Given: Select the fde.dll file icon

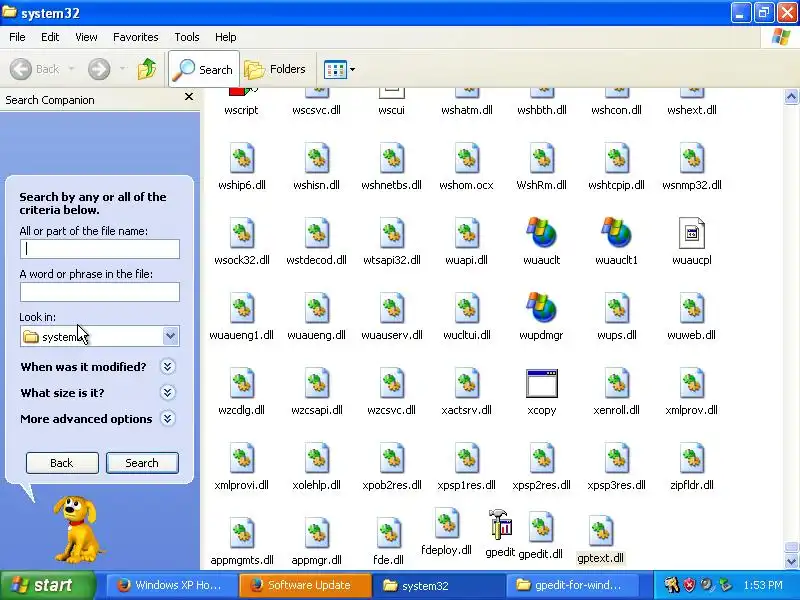Looking at the screenshot, I should pos(389,533).
